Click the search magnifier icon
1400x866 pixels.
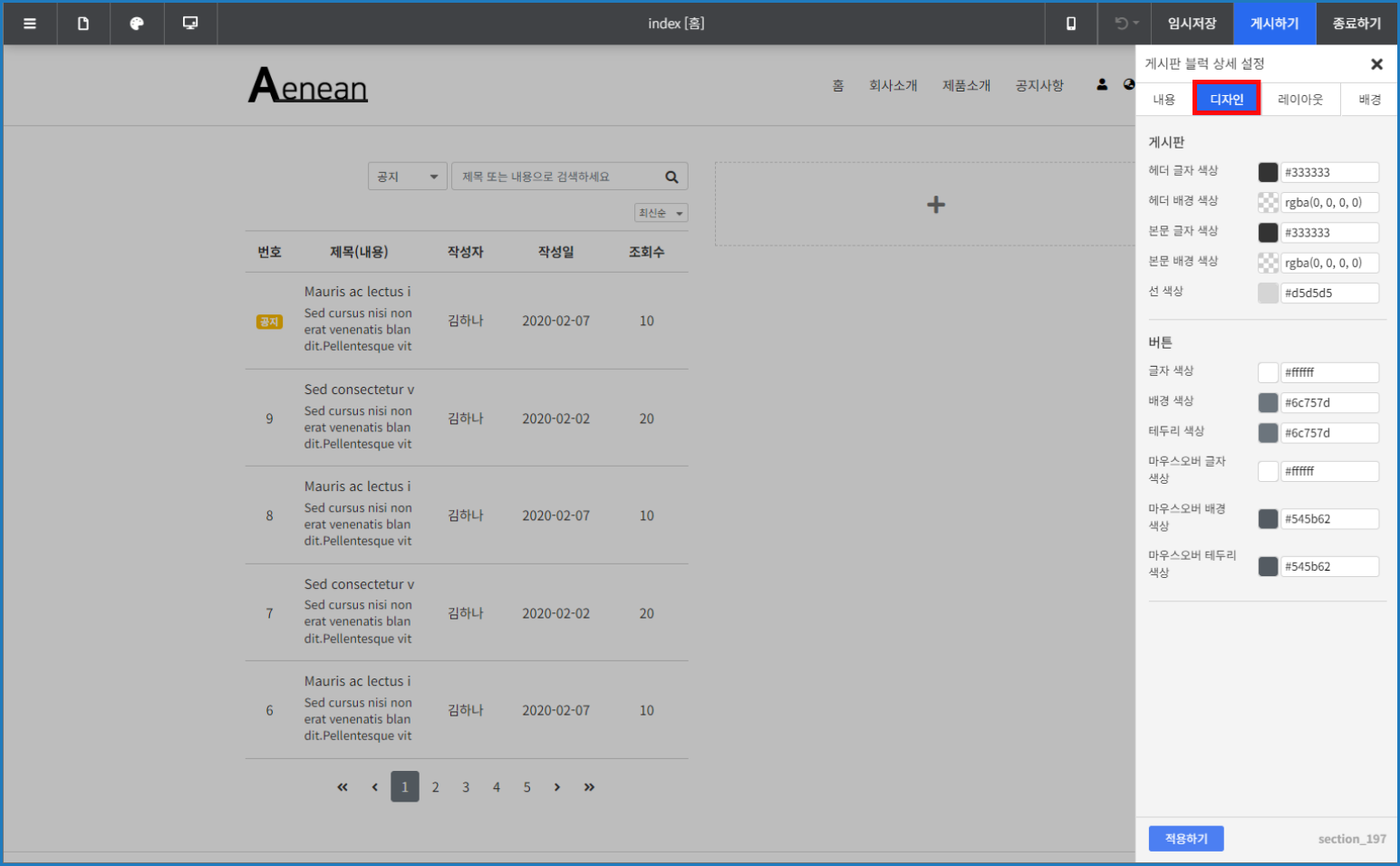(671, 177)
